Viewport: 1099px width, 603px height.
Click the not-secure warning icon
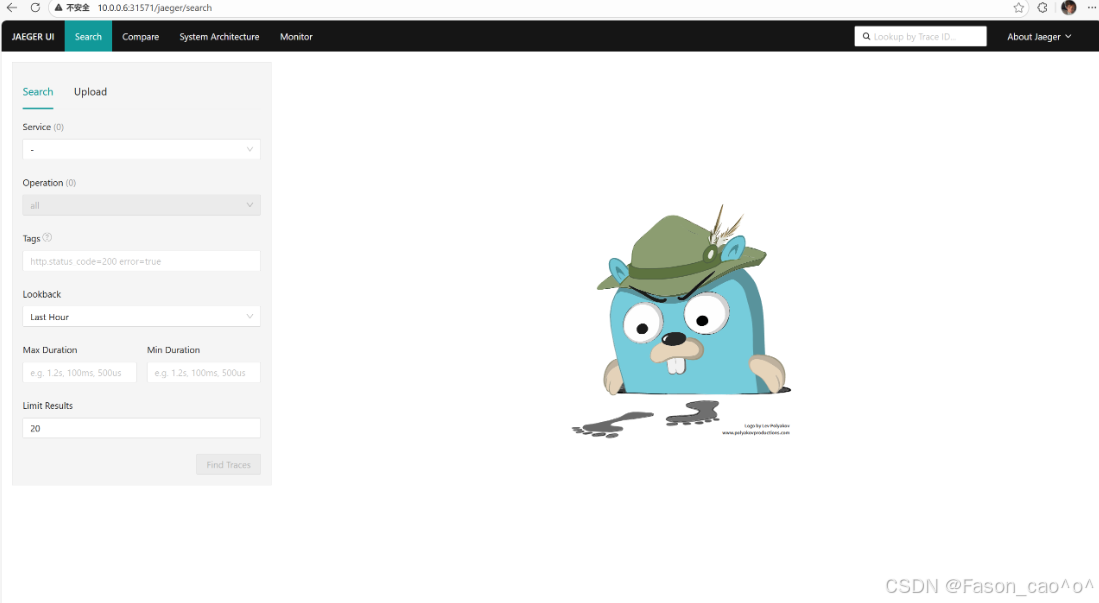point(59,8)
